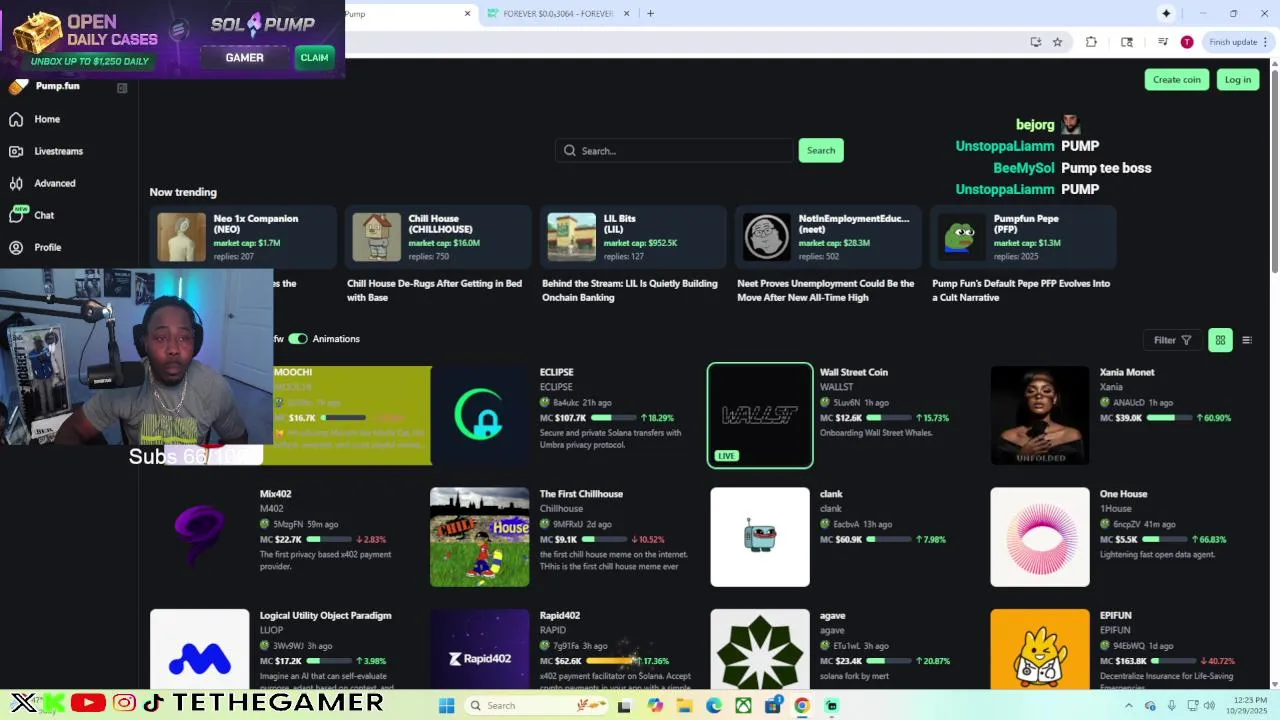This screenshot has height=720, width=1280.
Task: Close the FOREVER browser tab
Action: [627, 14]
